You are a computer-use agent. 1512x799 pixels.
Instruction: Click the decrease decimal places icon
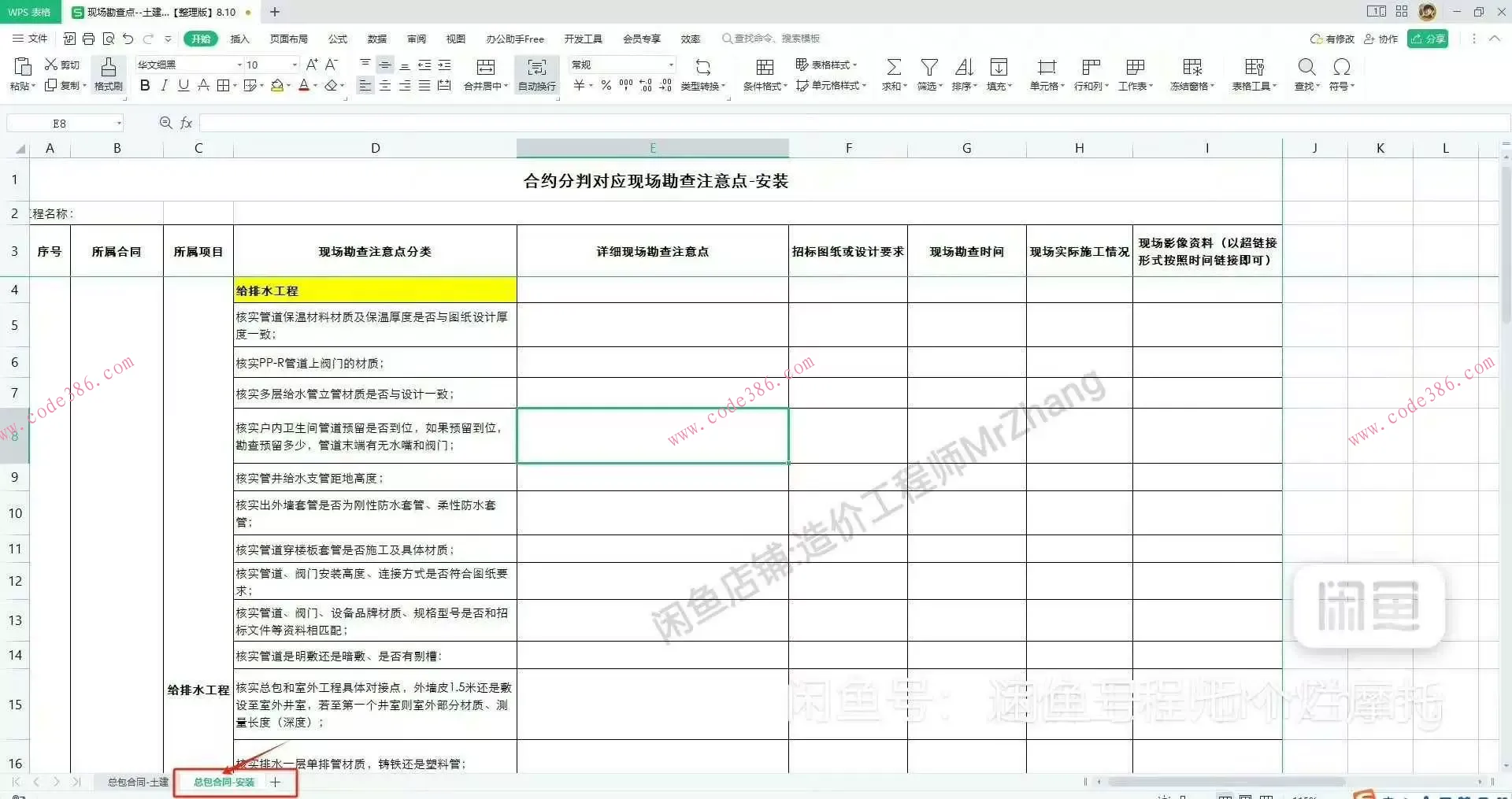click(x=665, y=86)
